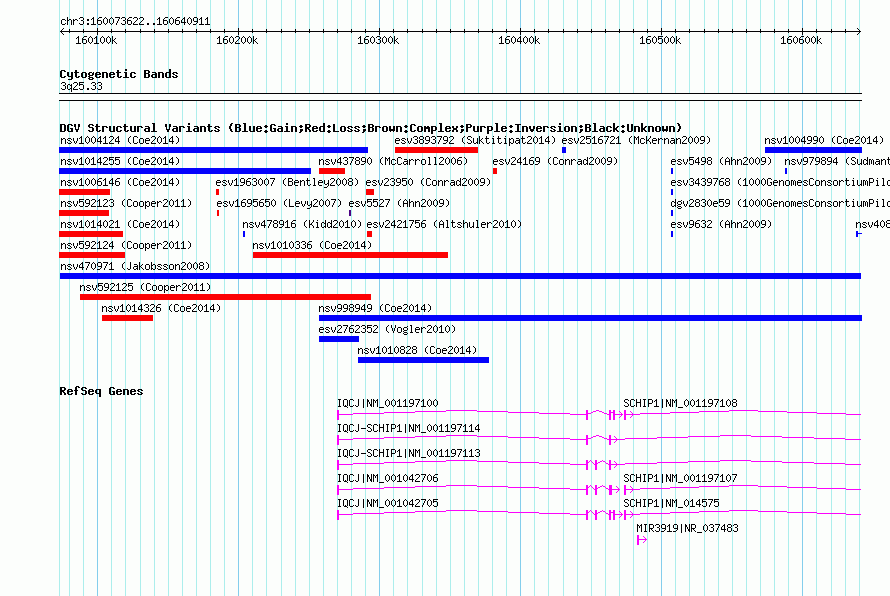This screenshot has height=596, width=890.
Task: Click the 3q25.33 band label
Action: [81, 86]
